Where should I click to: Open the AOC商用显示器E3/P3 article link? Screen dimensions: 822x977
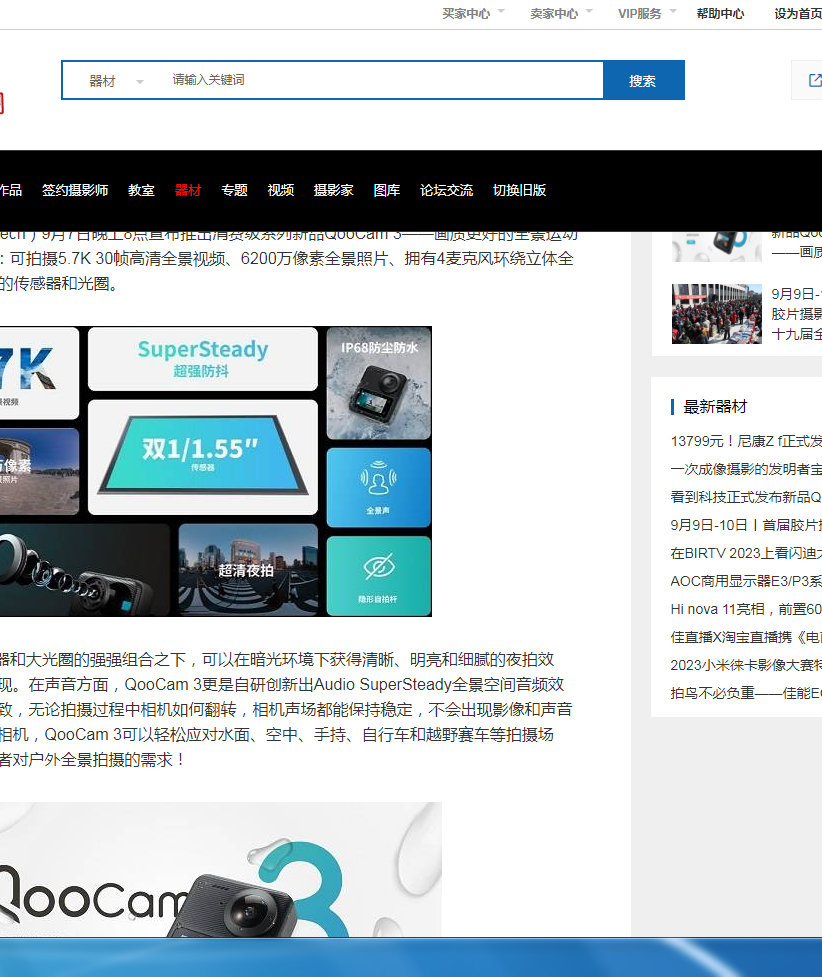pyautogui.click(x=746, y=581)
